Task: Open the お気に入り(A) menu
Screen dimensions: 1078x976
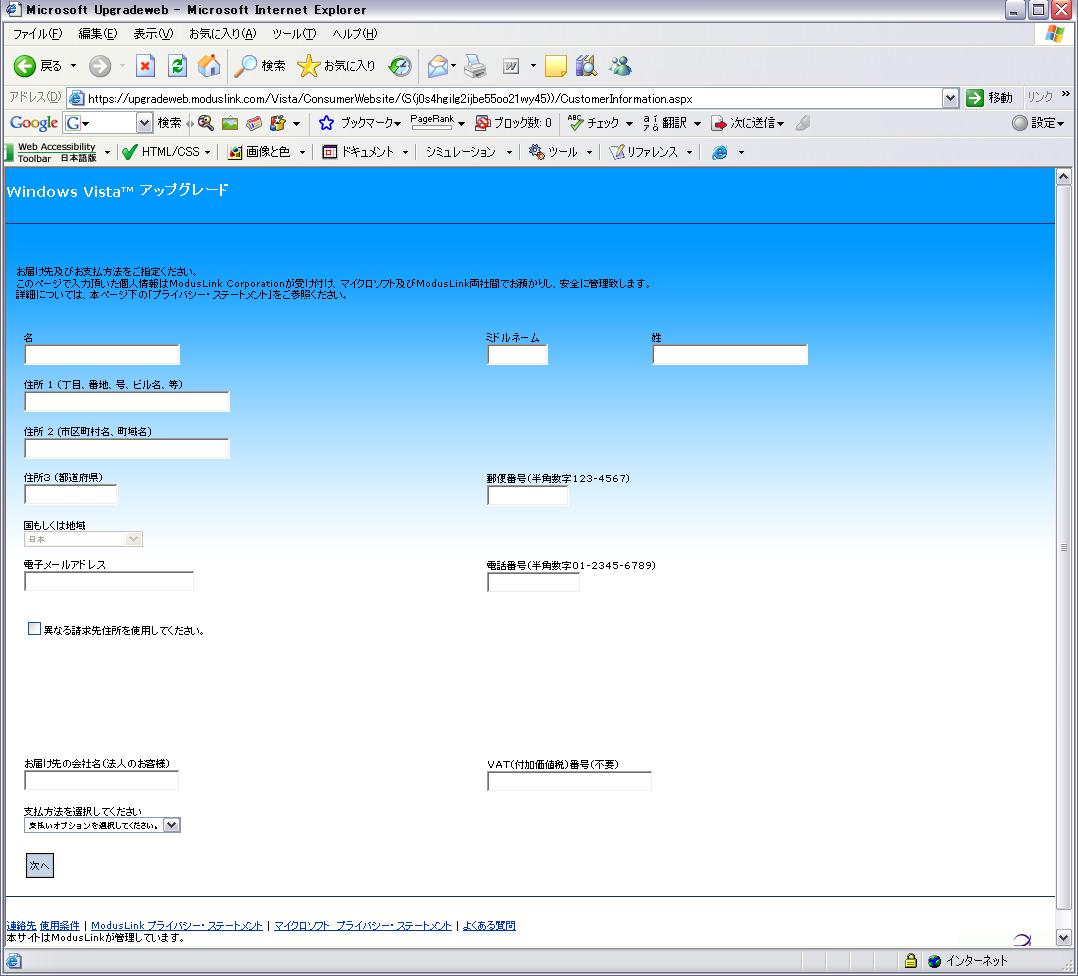Action: [x=222, y=34]
